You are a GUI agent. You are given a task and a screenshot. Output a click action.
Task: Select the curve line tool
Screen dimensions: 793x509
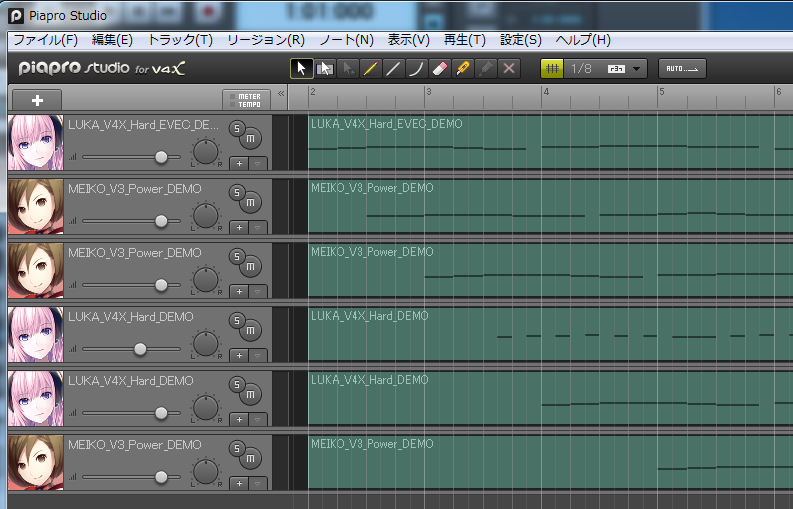416,68
